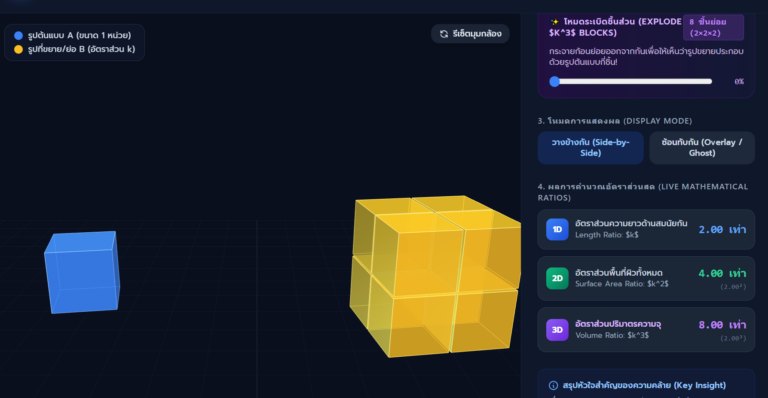Image resolution: width=768 pixels, height=398 pixels.
Task: Select Side-by-Side display mode
Action: (590, 147)
